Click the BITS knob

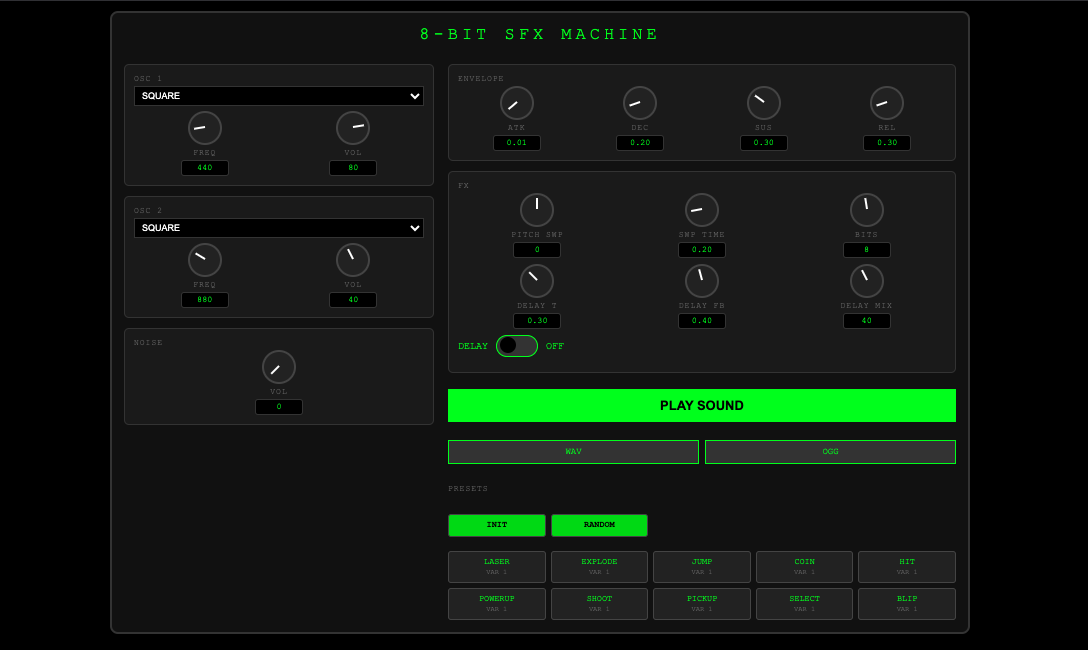pos(867,210)
